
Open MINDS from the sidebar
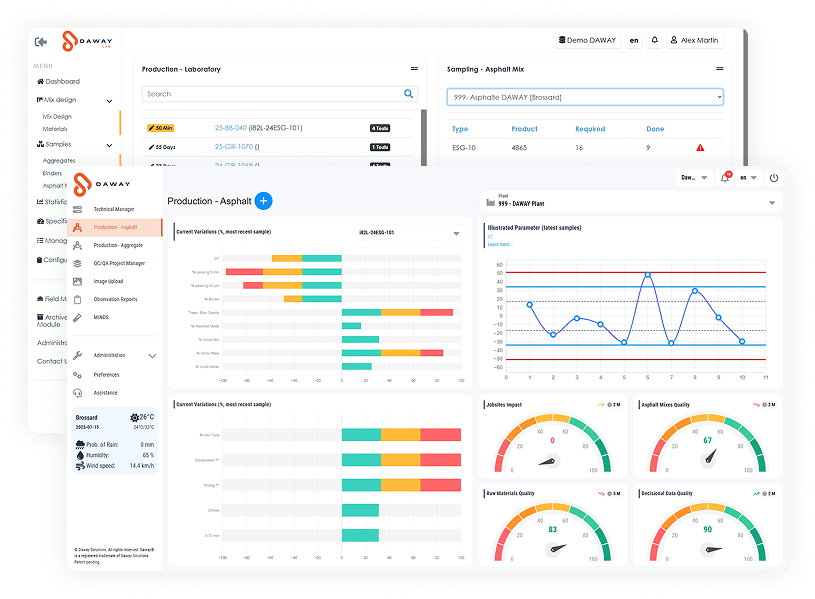[101, 317]
